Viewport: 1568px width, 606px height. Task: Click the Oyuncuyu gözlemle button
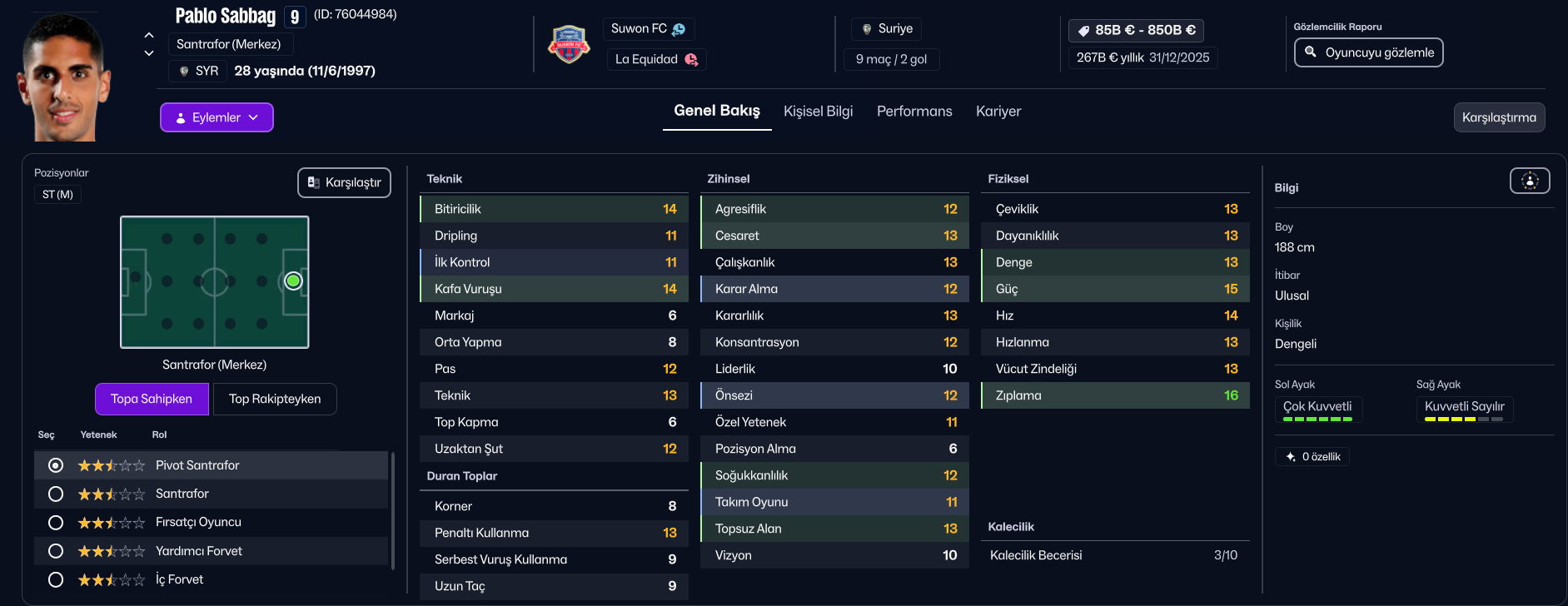pos(1368,52)
